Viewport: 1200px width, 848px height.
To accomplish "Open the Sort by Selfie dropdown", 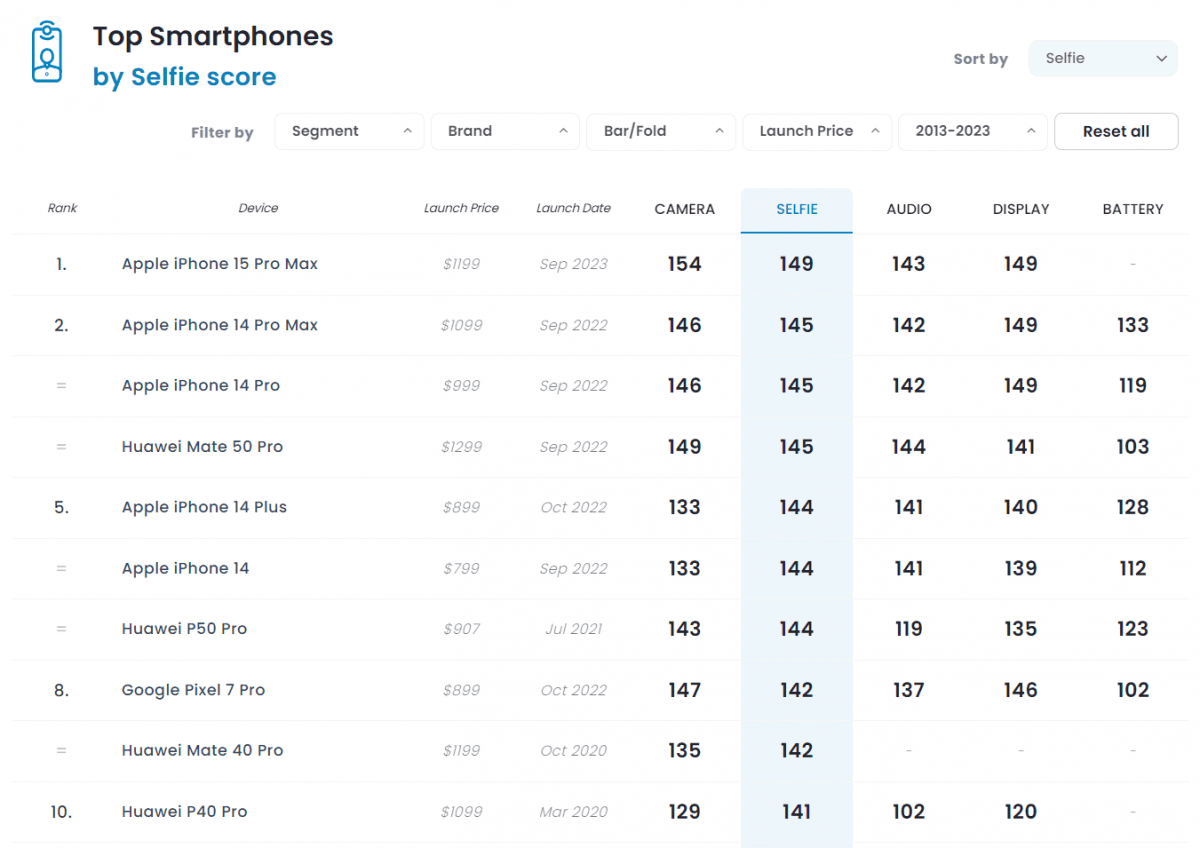I will (x=1102, y=59).
